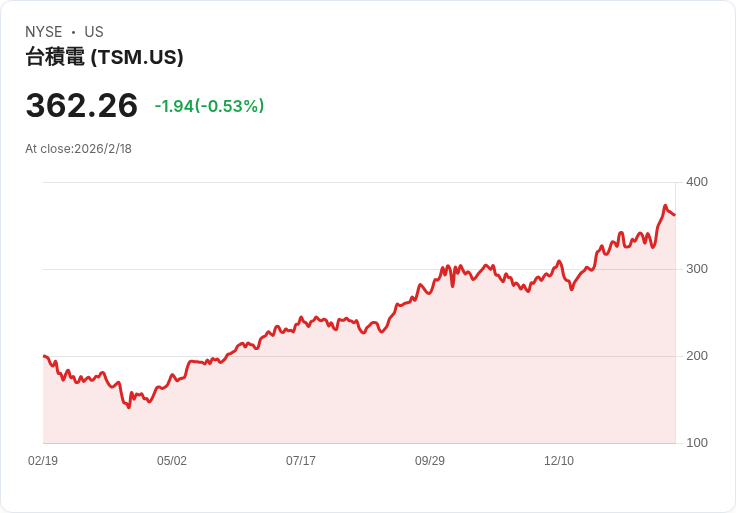Click the 200 y-axis label
The image size is (736, 513).
click(697, 356)
